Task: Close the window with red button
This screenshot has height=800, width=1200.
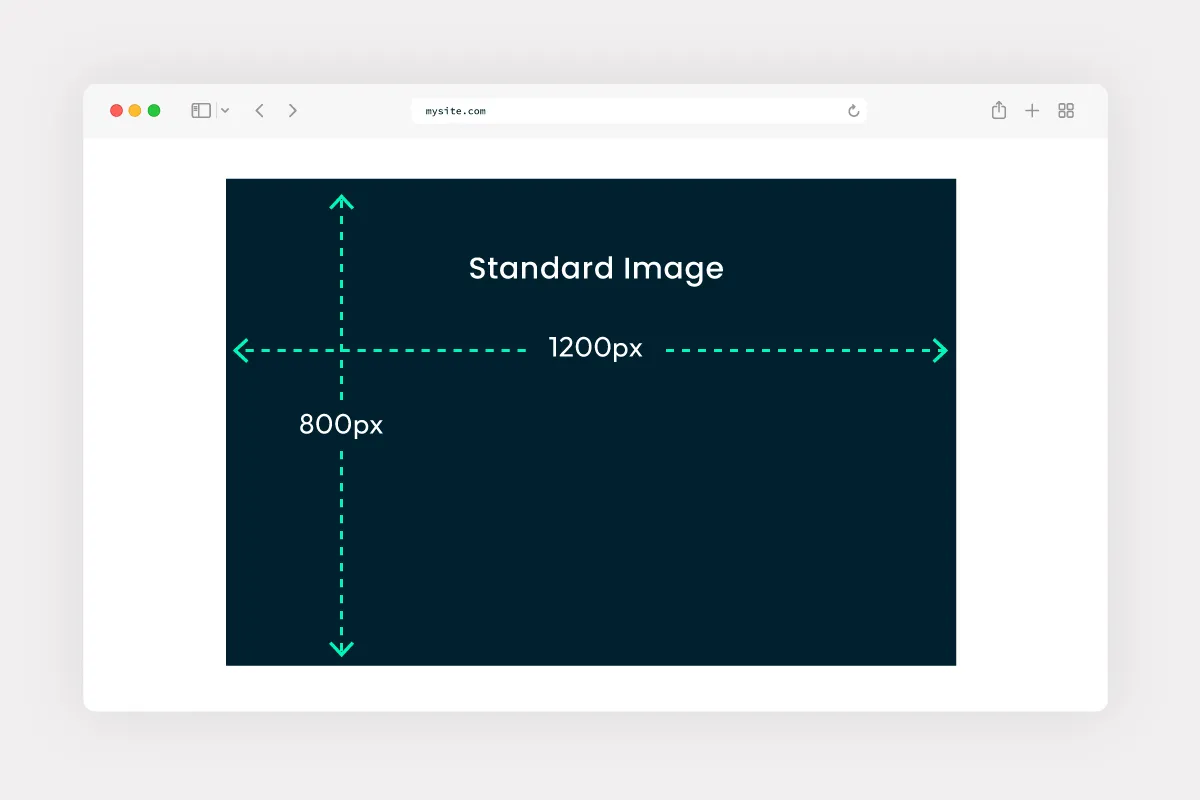Action: pyautogui.click(x=116, y=111)
